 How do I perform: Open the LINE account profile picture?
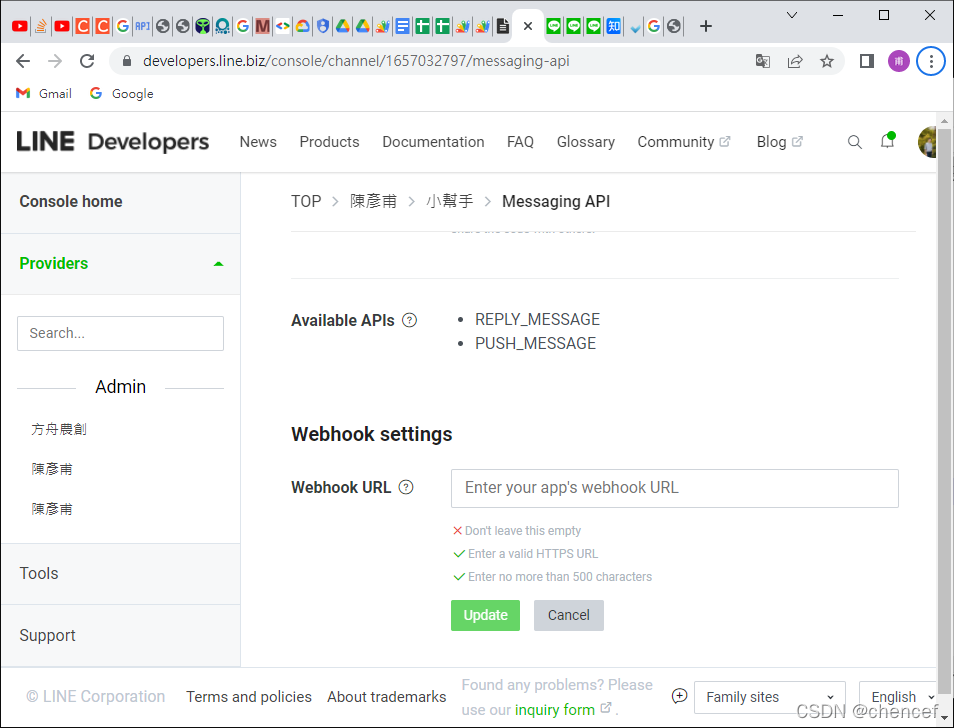pos(927,142)
